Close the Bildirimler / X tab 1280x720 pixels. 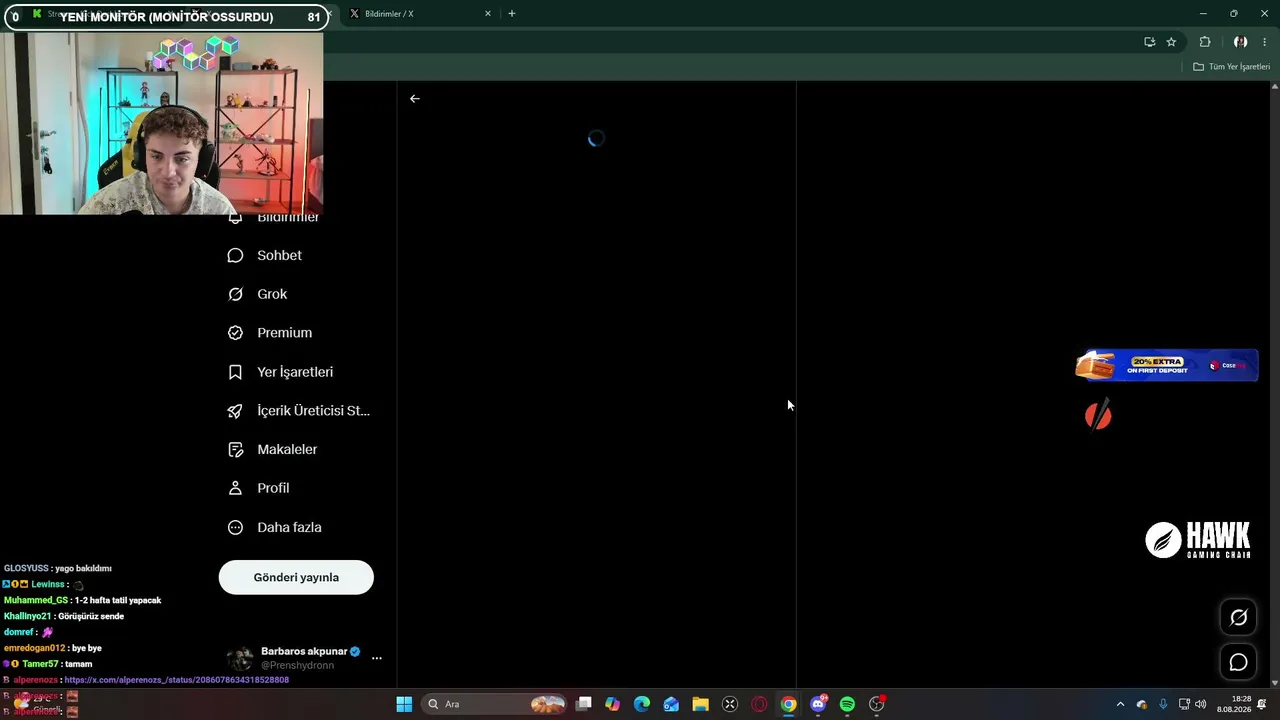point(488,14)
